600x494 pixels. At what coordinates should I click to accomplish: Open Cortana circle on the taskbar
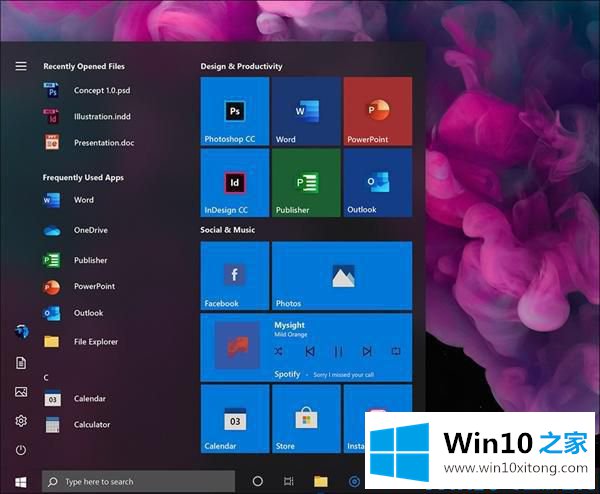pos(258,481)
